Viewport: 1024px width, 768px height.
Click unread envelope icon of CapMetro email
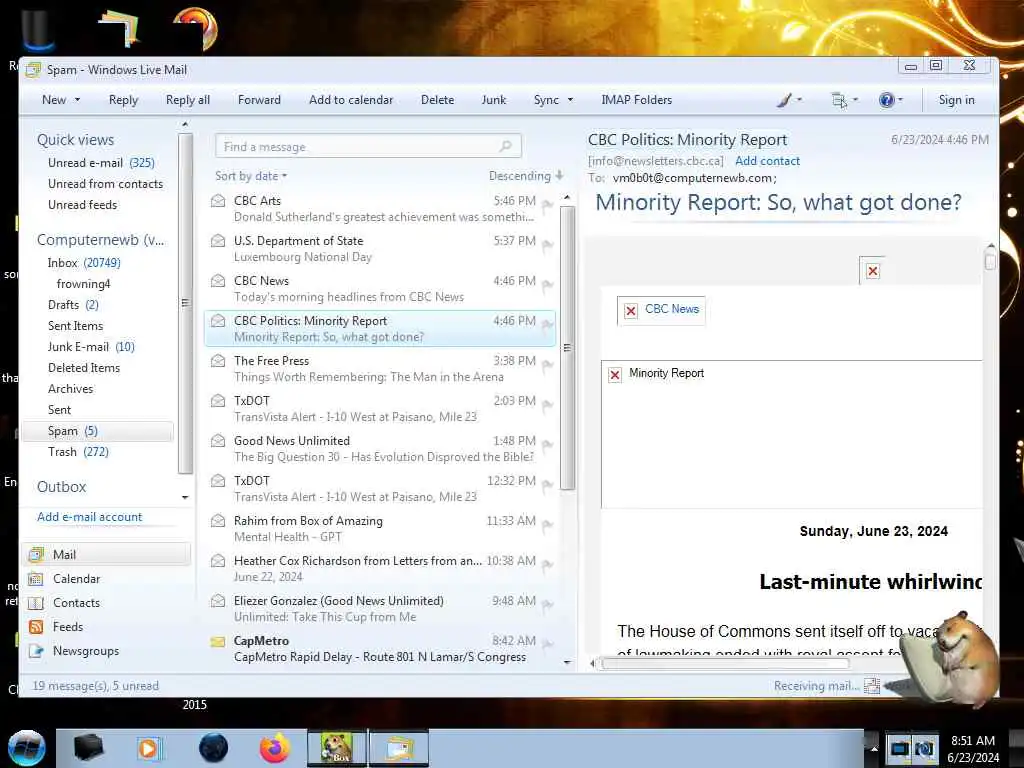(x=218, y=641)
